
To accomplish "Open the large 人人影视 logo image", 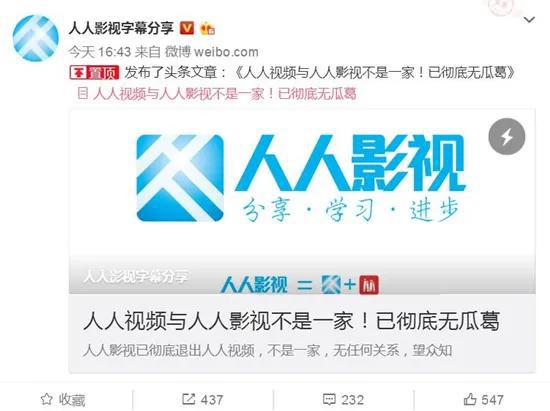I will coord(302,178).
